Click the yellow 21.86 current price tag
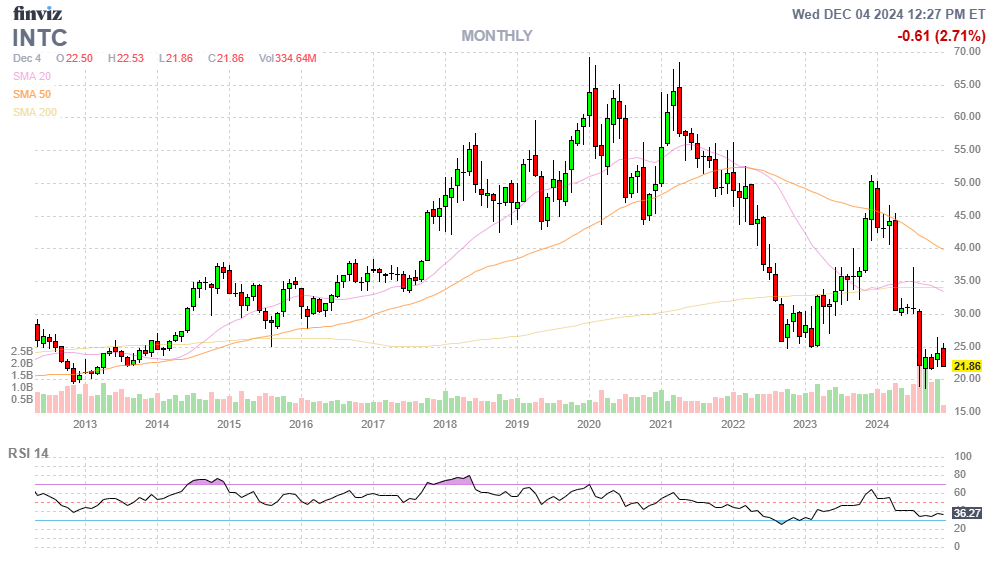This screenshot has height=562, width=999. coord(967,367)
